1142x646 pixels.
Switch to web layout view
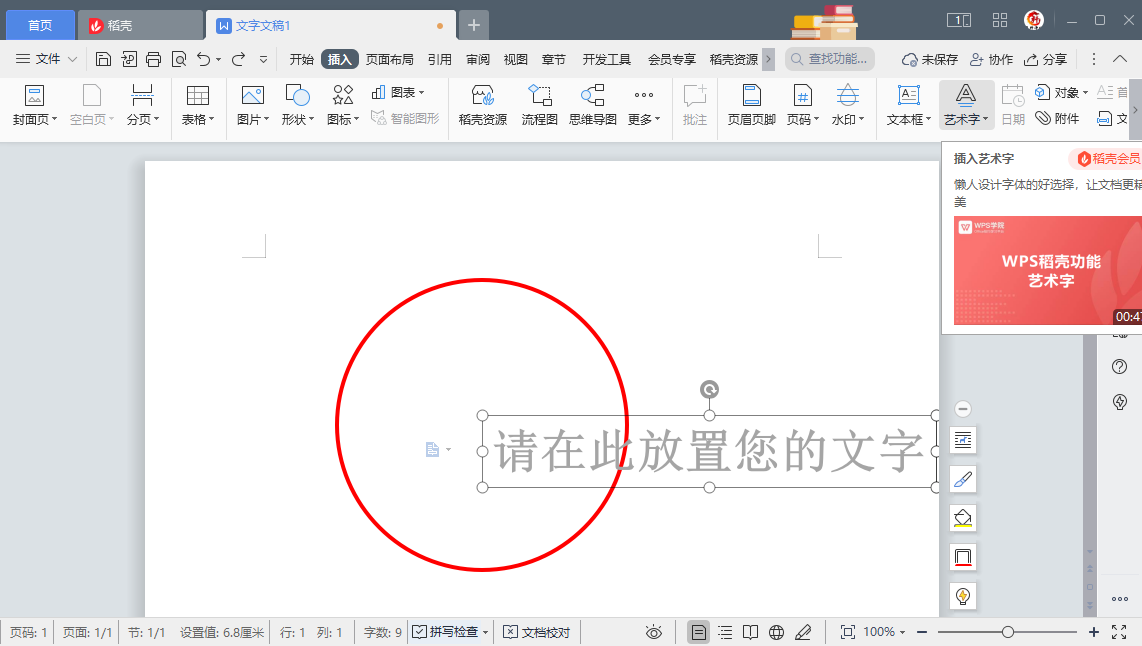click(x=776, y=632)
